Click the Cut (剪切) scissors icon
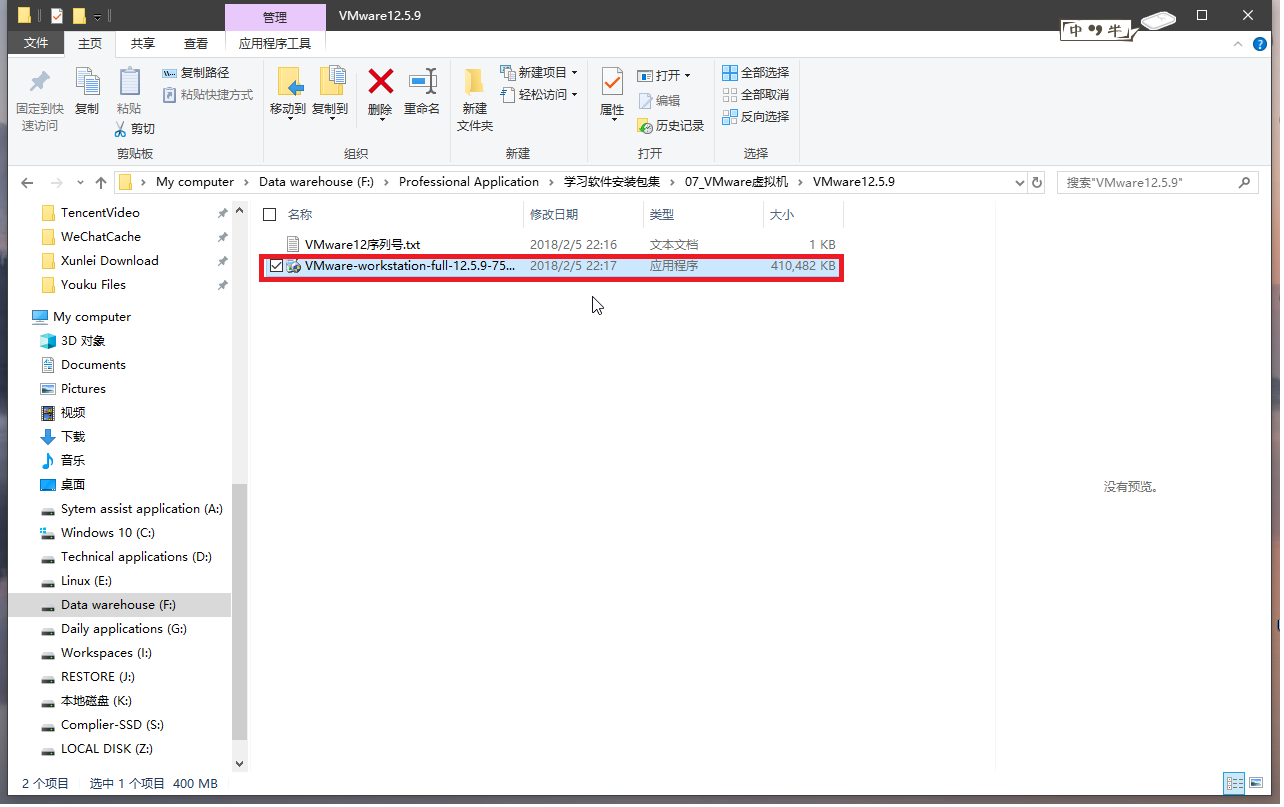 pos(121,129)
